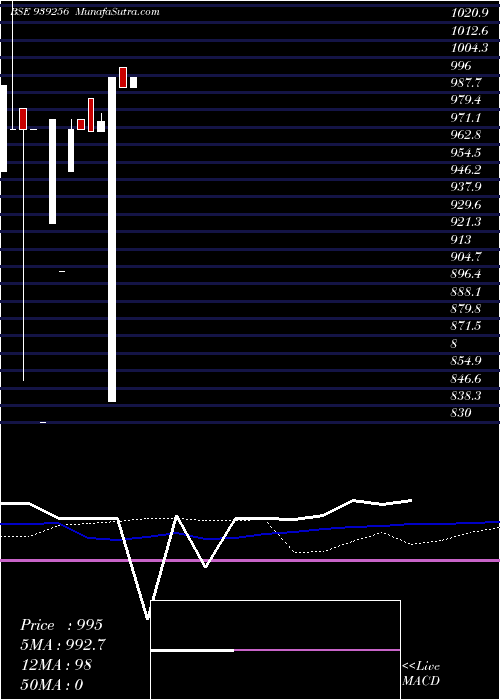
Task: Click the 946.2 price axis label
Action: 466,170
